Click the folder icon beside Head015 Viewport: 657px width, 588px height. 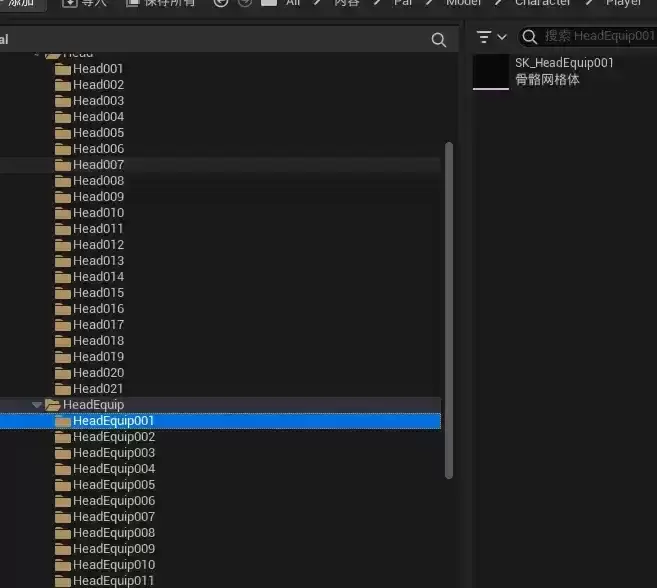(63, 293)
